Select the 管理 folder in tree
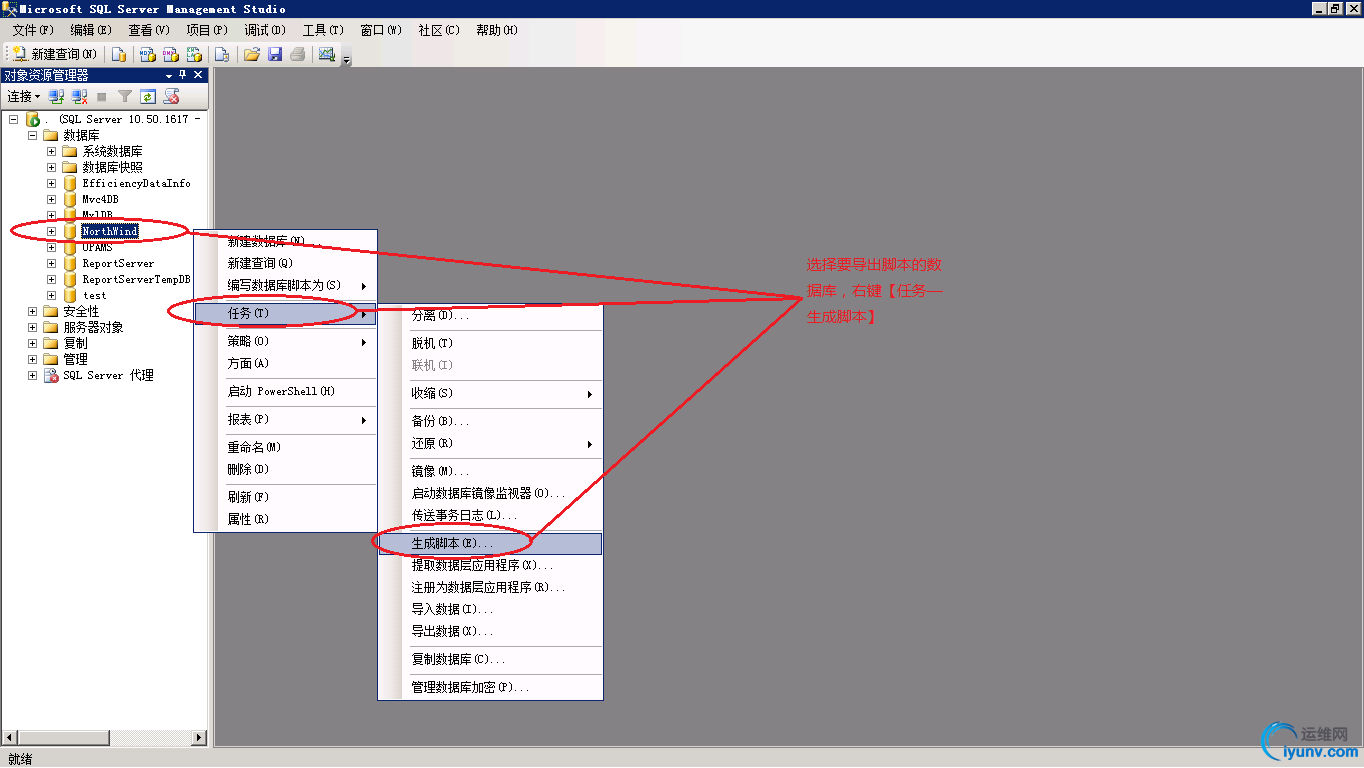This screenshot has height=768, width=1364. tap(75, 359)
